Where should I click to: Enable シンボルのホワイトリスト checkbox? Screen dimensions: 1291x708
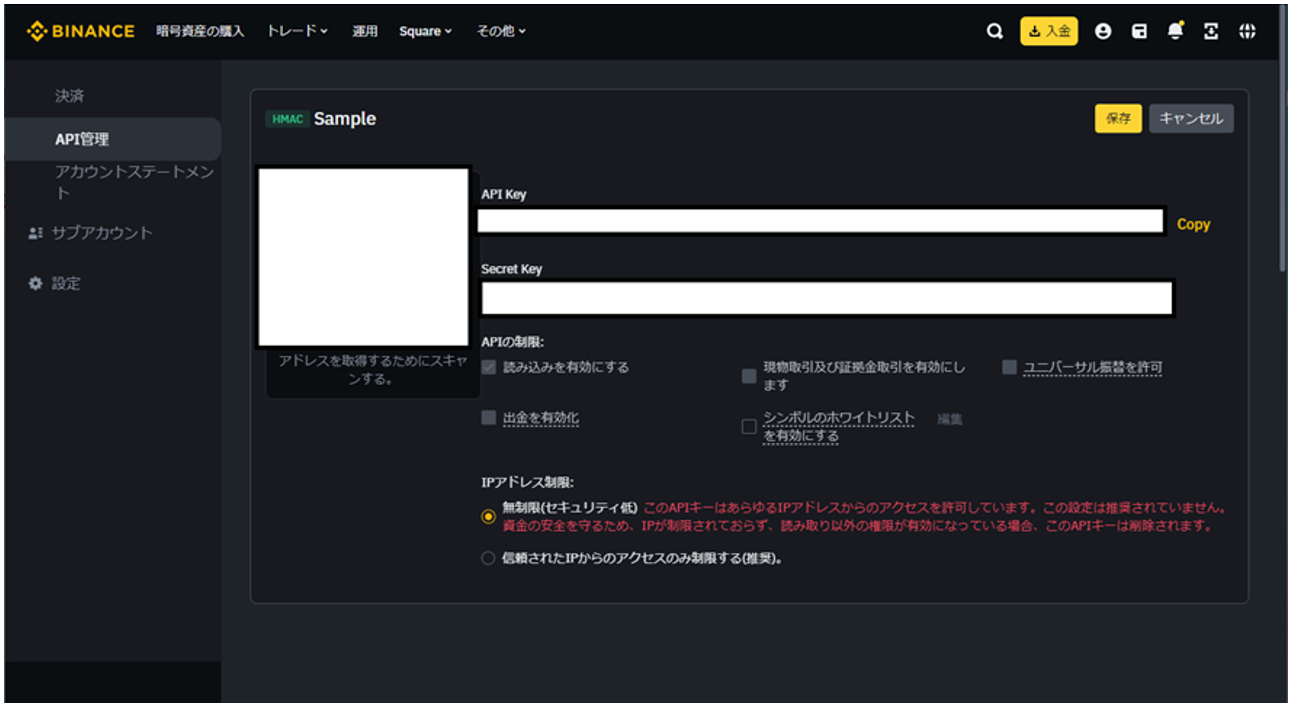click(749, 427)
